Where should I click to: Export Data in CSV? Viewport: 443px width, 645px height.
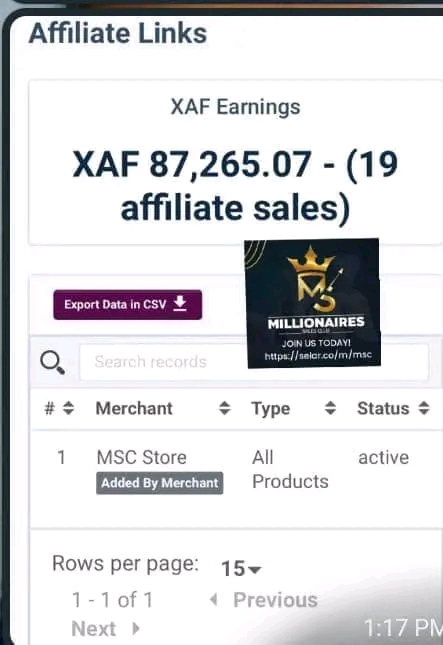(x=128, y=305)
